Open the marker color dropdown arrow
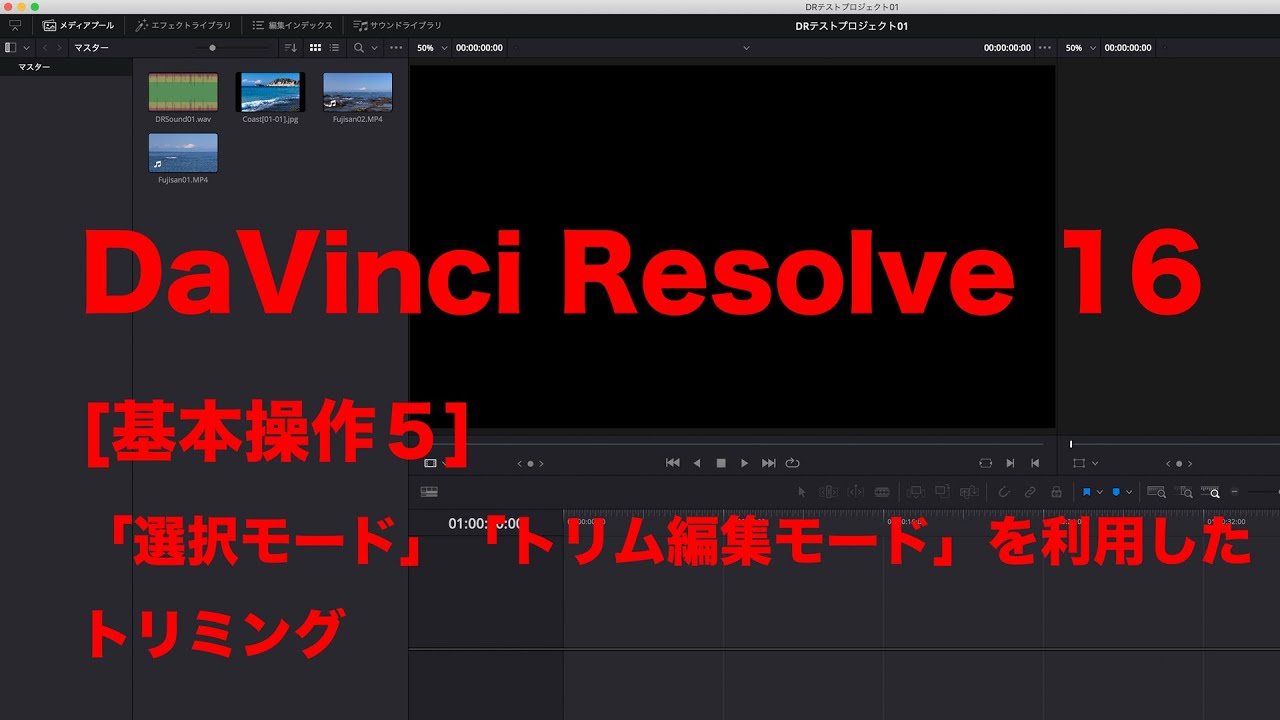This screenshot has height=720, width=1280. (x=1129, y=492)
